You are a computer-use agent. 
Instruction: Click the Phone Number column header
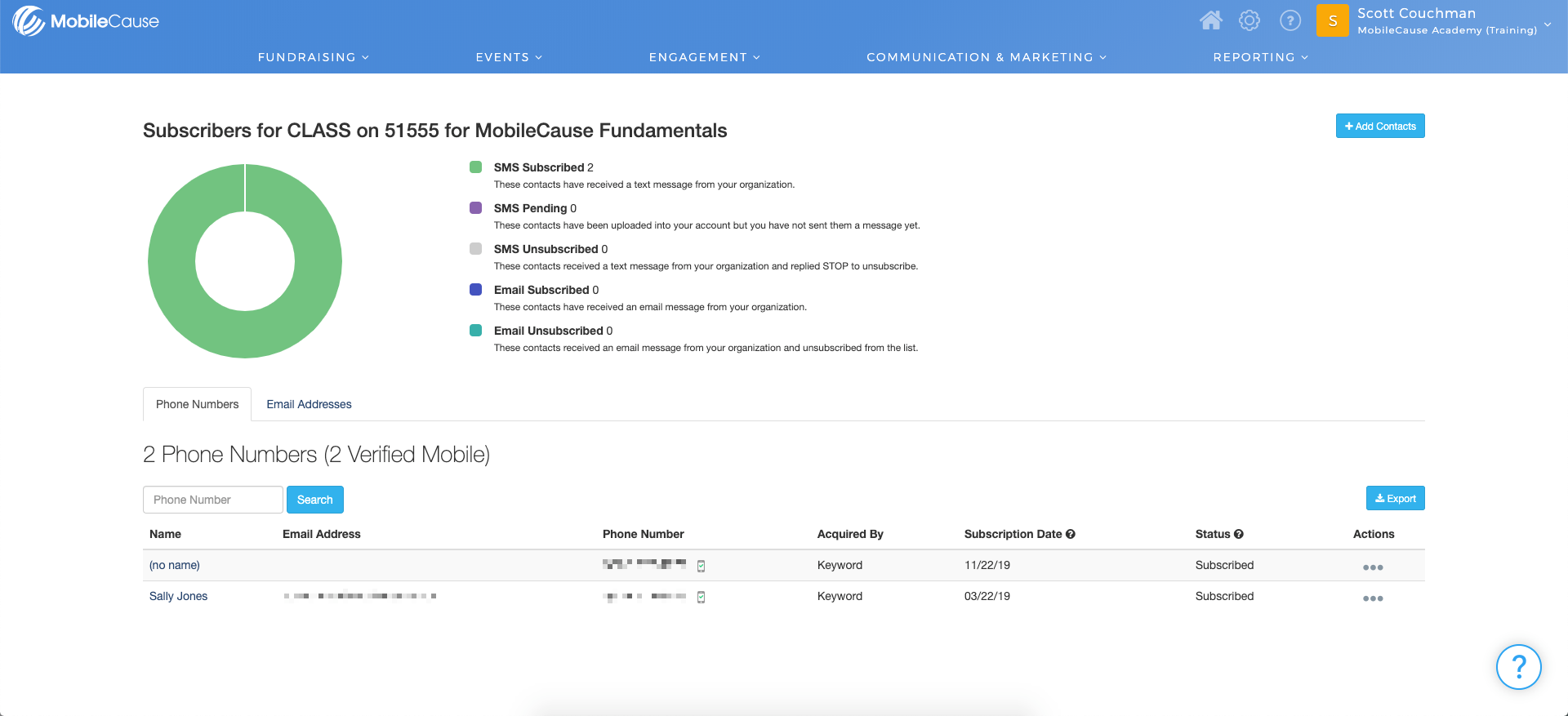(x=644, y=534)
